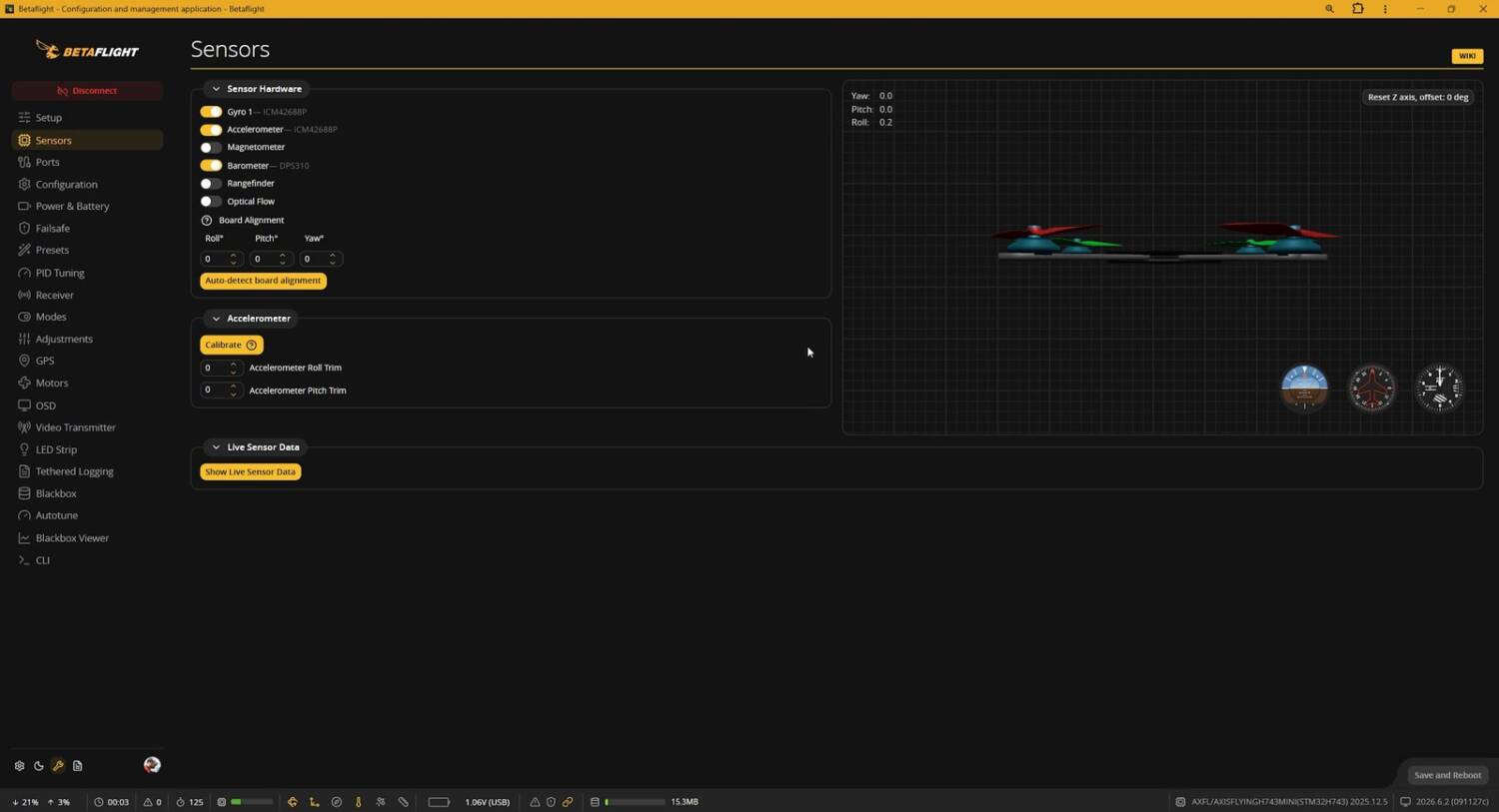
Task: Turn off the Accelerometer sensor toggle
Action: [211, 130]
